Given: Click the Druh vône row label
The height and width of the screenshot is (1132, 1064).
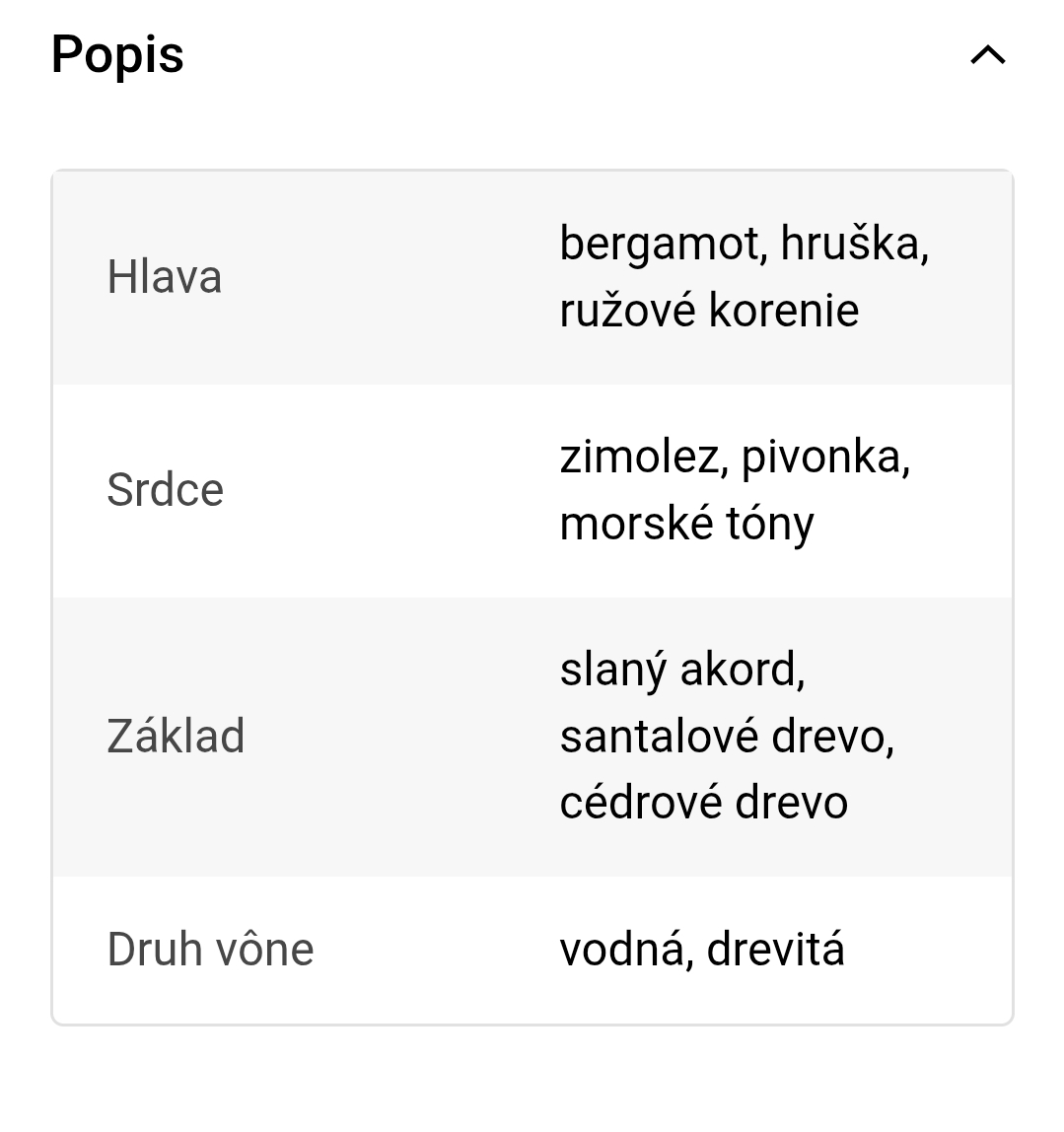Looking at the screenshot, I should pos(210,950).
